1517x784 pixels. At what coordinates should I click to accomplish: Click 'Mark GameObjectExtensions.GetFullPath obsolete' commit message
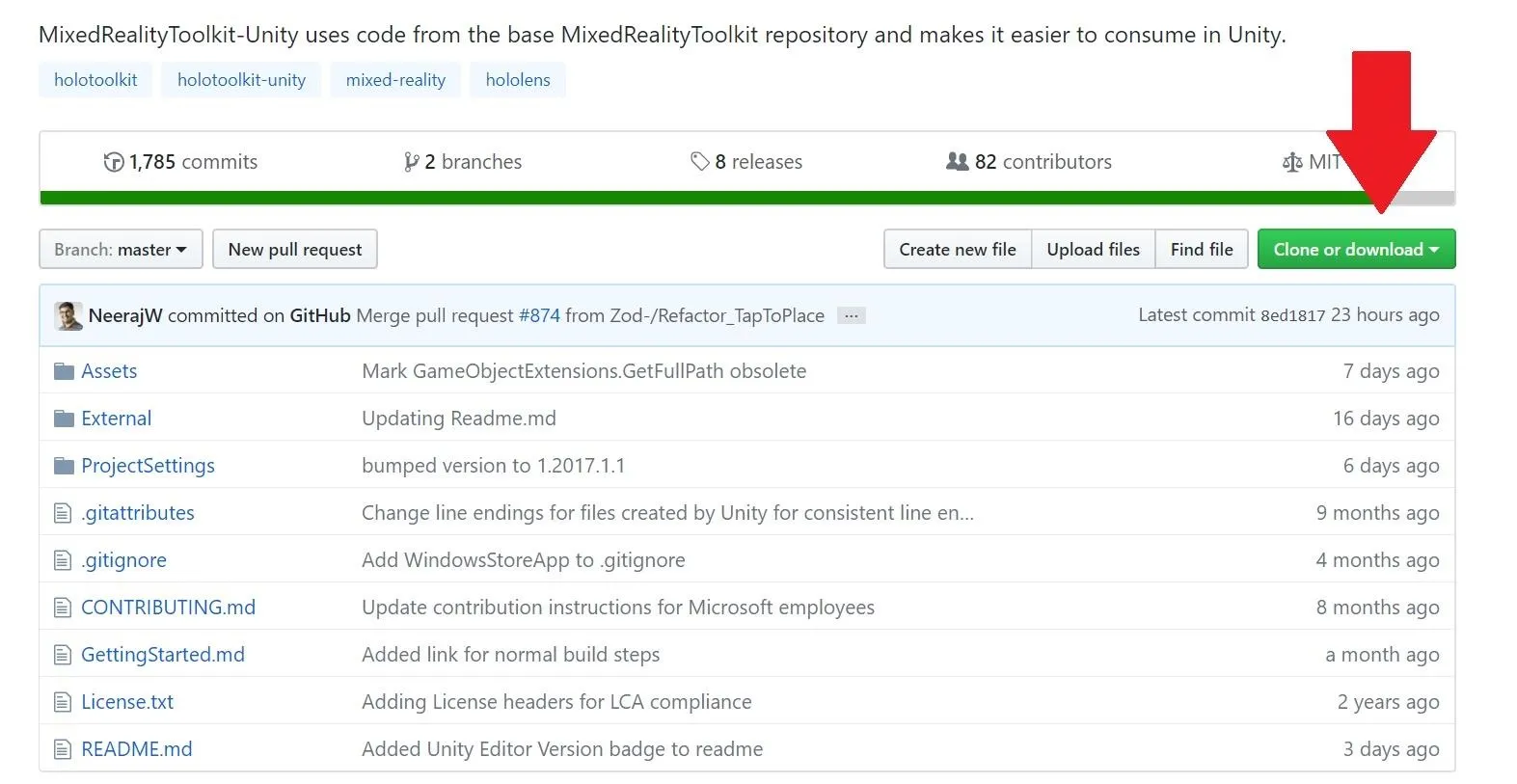[584, 371]
